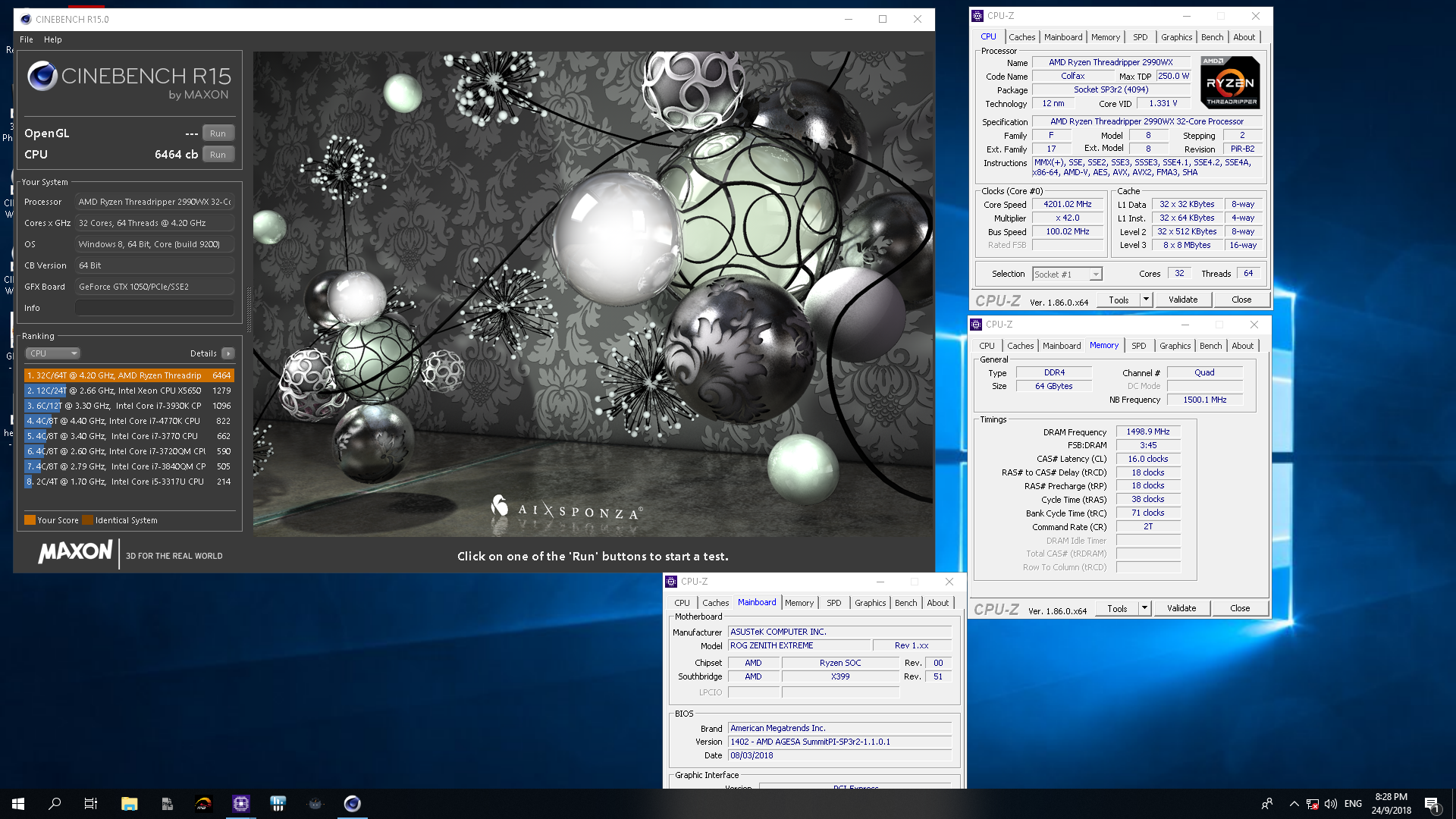
Task: Select the Intel Core i7-3930K ranking row
Action: click(x=129, y=406)
